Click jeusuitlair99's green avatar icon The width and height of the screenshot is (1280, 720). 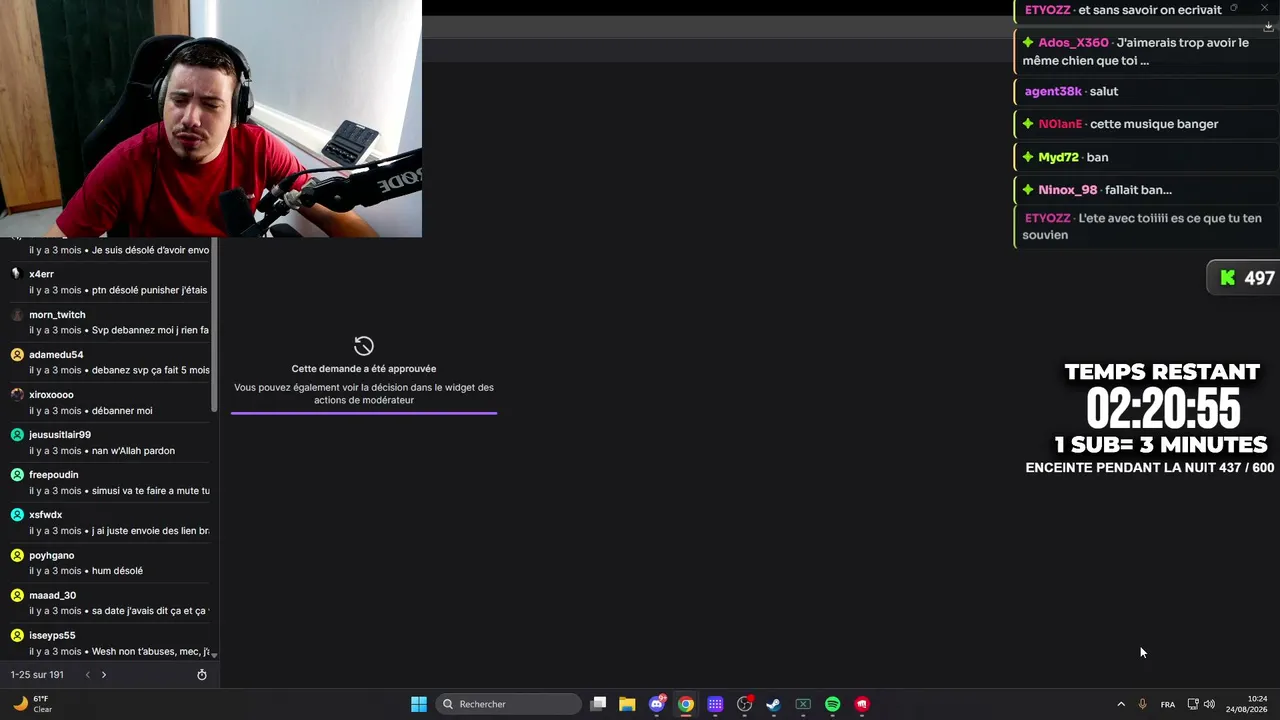coord(16,434)
